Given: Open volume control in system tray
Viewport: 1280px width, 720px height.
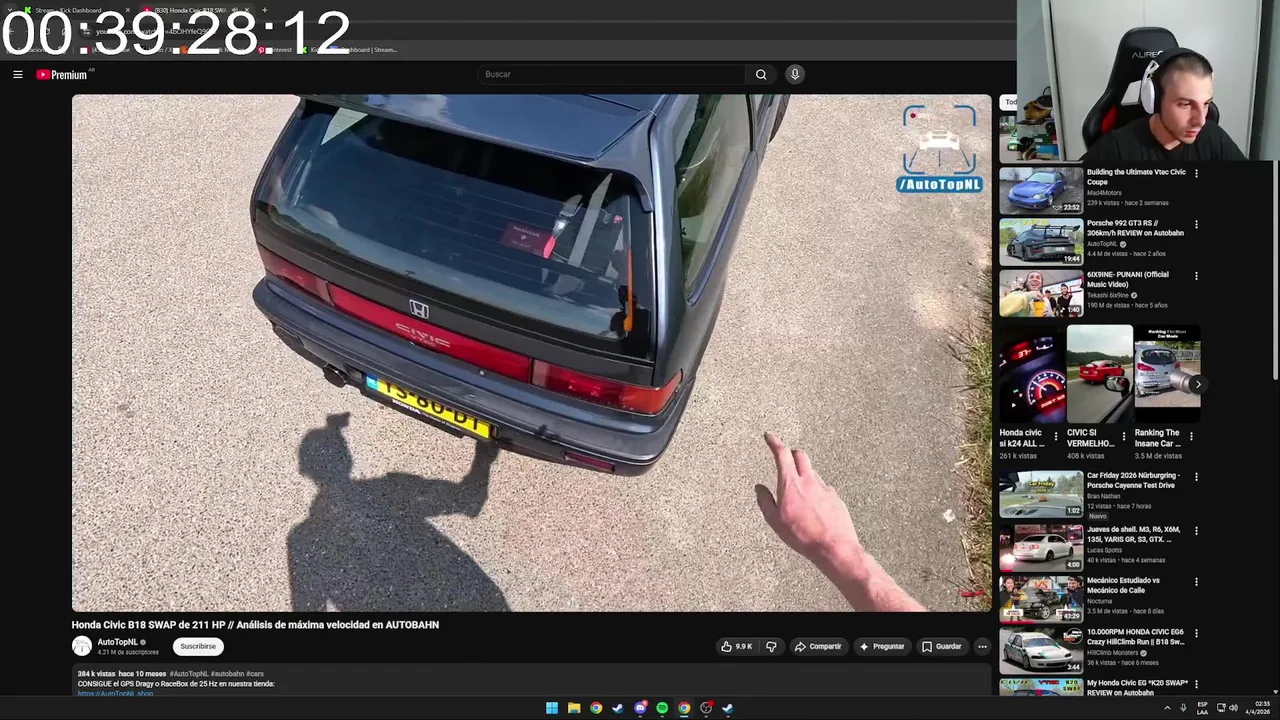Looking at the screenshot, I should click(1233, 708).
